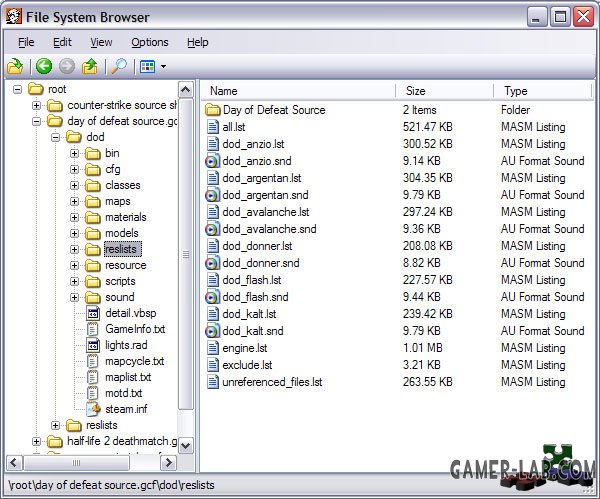Sort by the Size column header
The width and height of the screenshot is (600, 499).
[445, 91]
